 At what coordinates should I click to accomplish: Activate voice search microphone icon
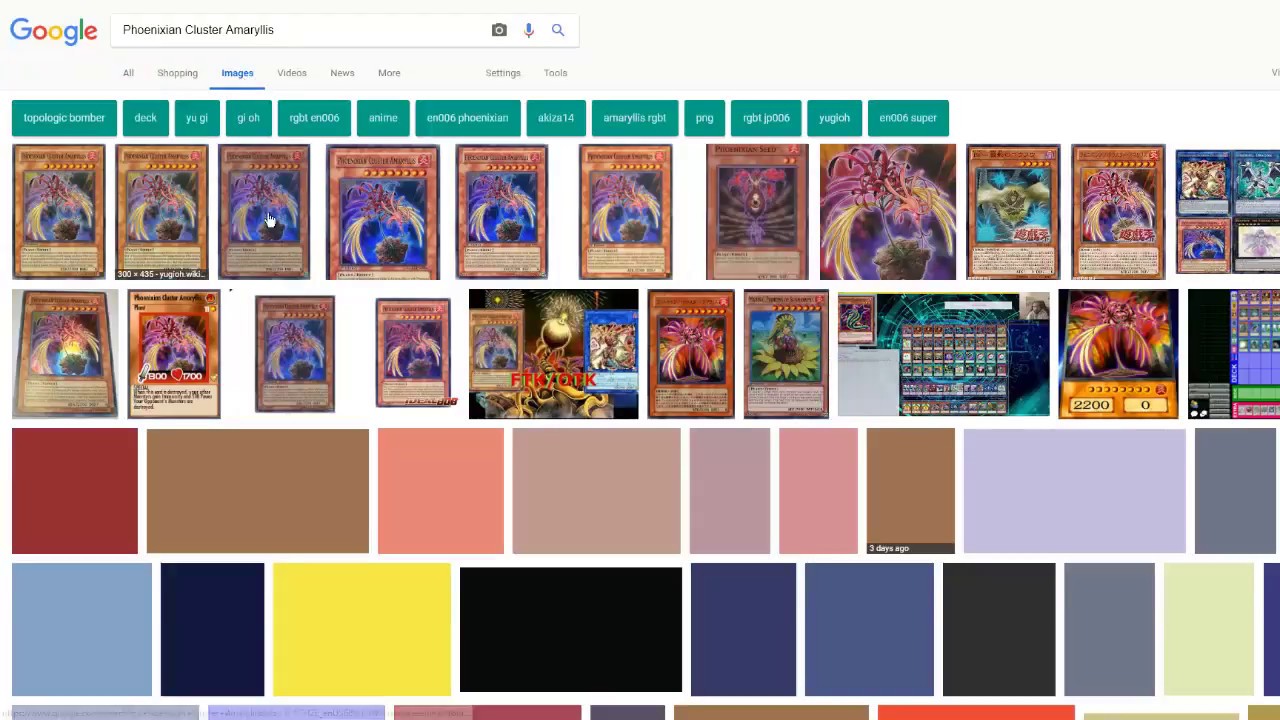pyautogui.click(x=529, y=30)
